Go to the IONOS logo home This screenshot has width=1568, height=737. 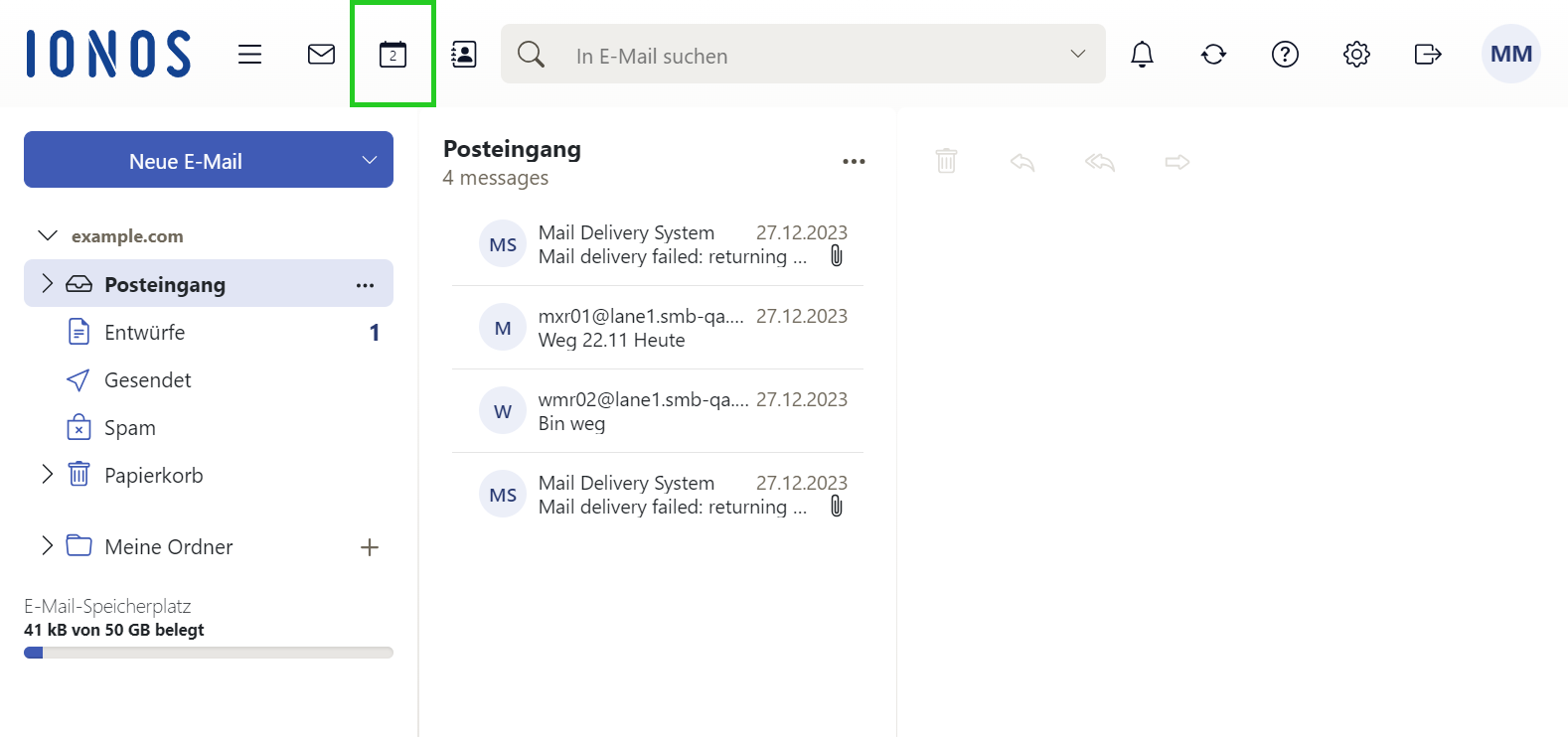tap(108, 54)
